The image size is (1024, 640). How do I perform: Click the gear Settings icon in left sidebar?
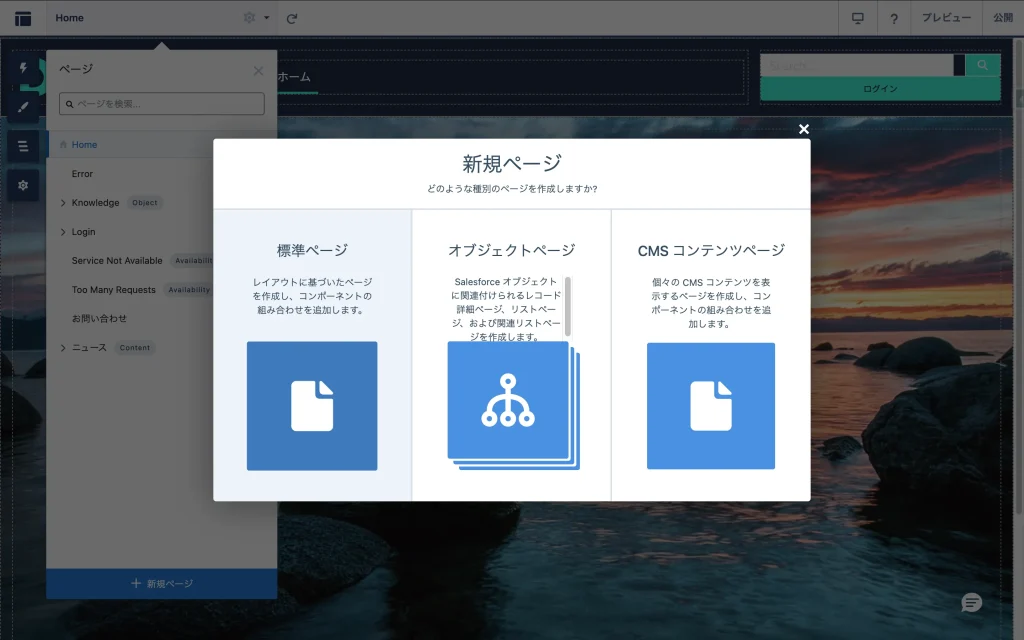(x=23, y=185)
